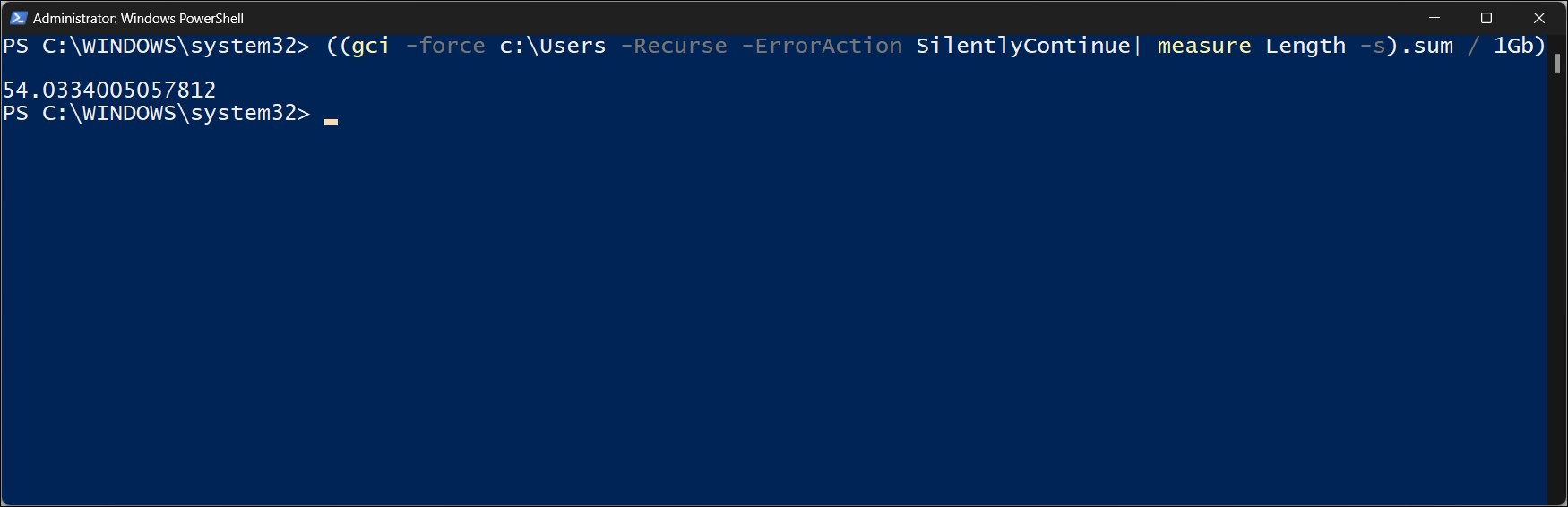Image resolution: width=1568 pixels, height=507 pixels.
Task: Click the "gci" command word
Action: 370,46
